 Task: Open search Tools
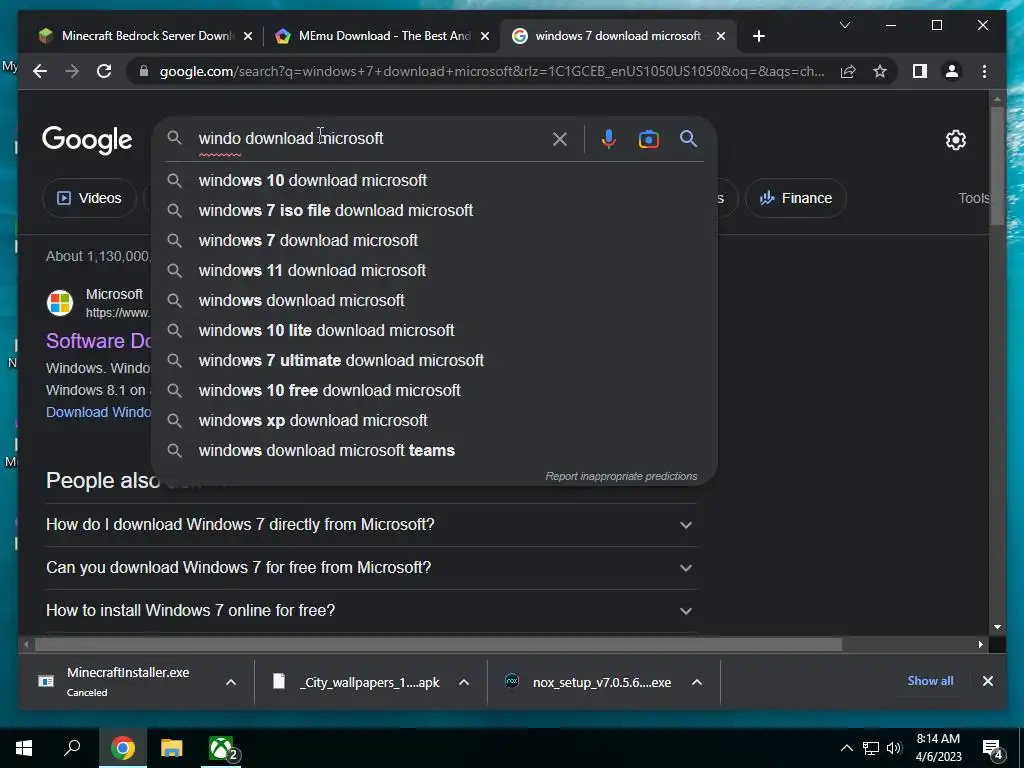click(x=973, y=198)
